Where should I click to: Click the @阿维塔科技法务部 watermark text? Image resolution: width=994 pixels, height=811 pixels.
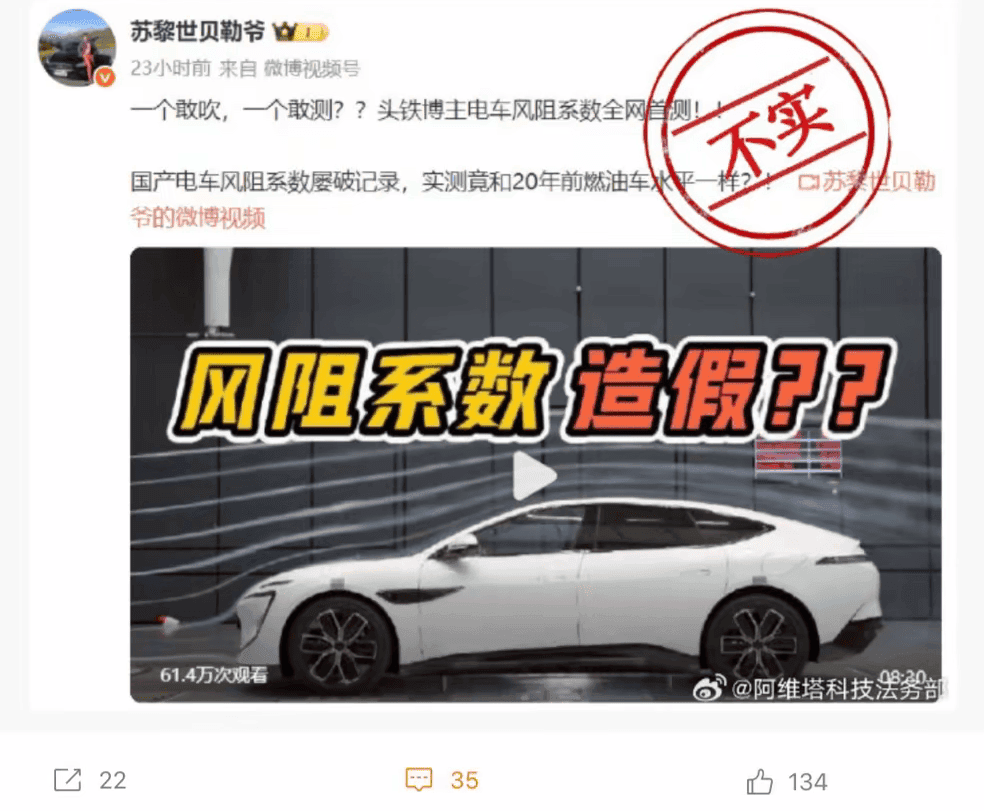pyautogui.click(x=837, y=689)
